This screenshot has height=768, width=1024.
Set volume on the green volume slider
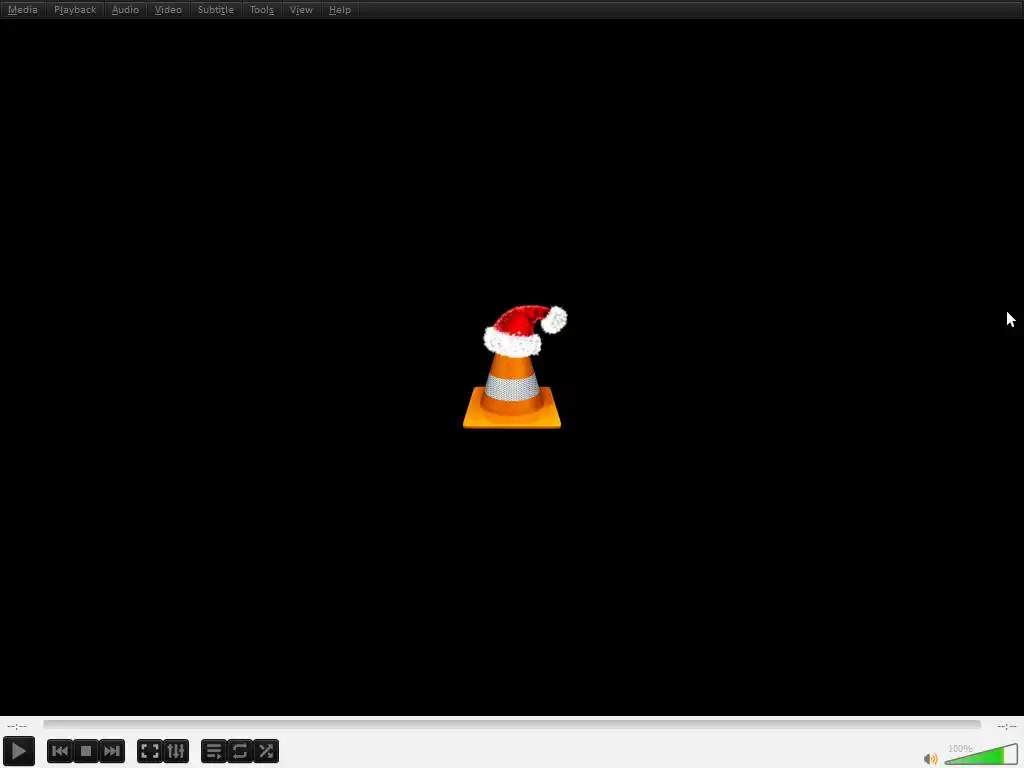click(981, 754)
